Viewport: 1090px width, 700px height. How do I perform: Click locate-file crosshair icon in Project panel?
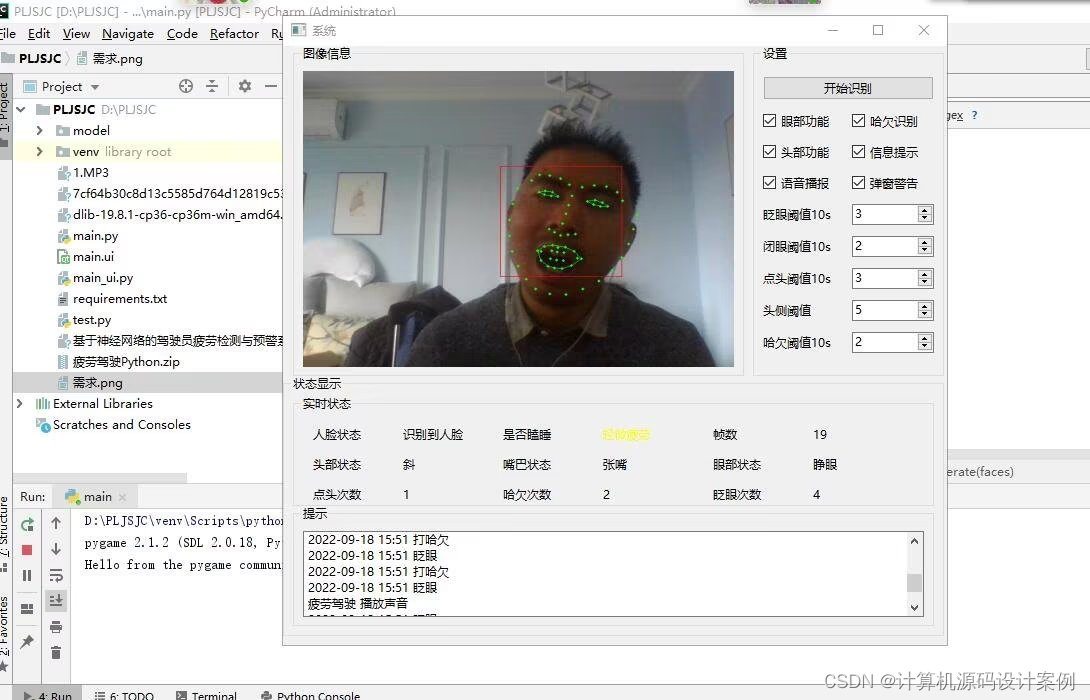186,86
